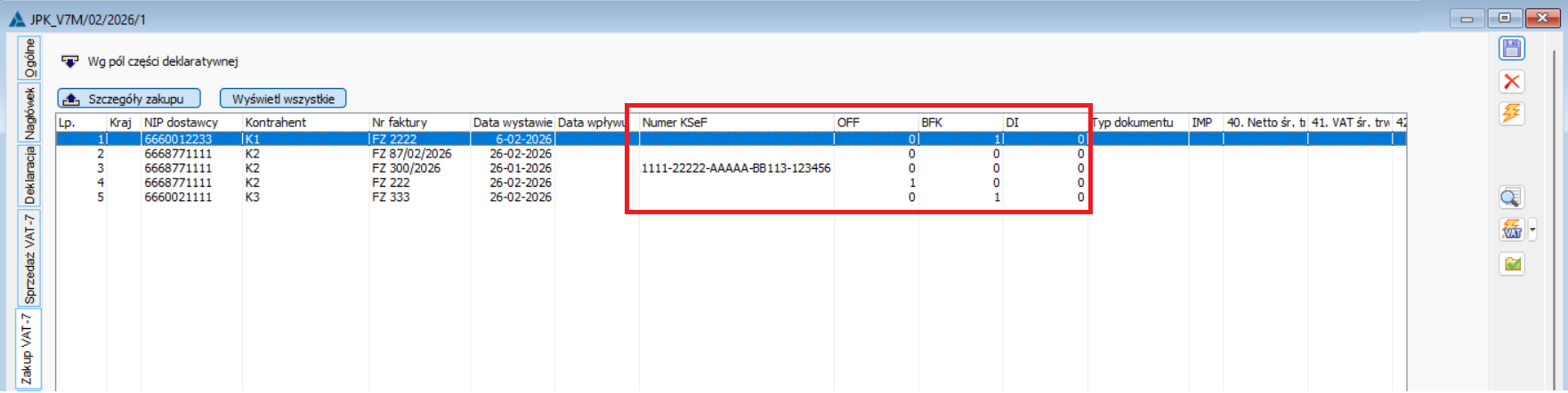
Task: Click the red X delete icon
Action: point(1512,82)
